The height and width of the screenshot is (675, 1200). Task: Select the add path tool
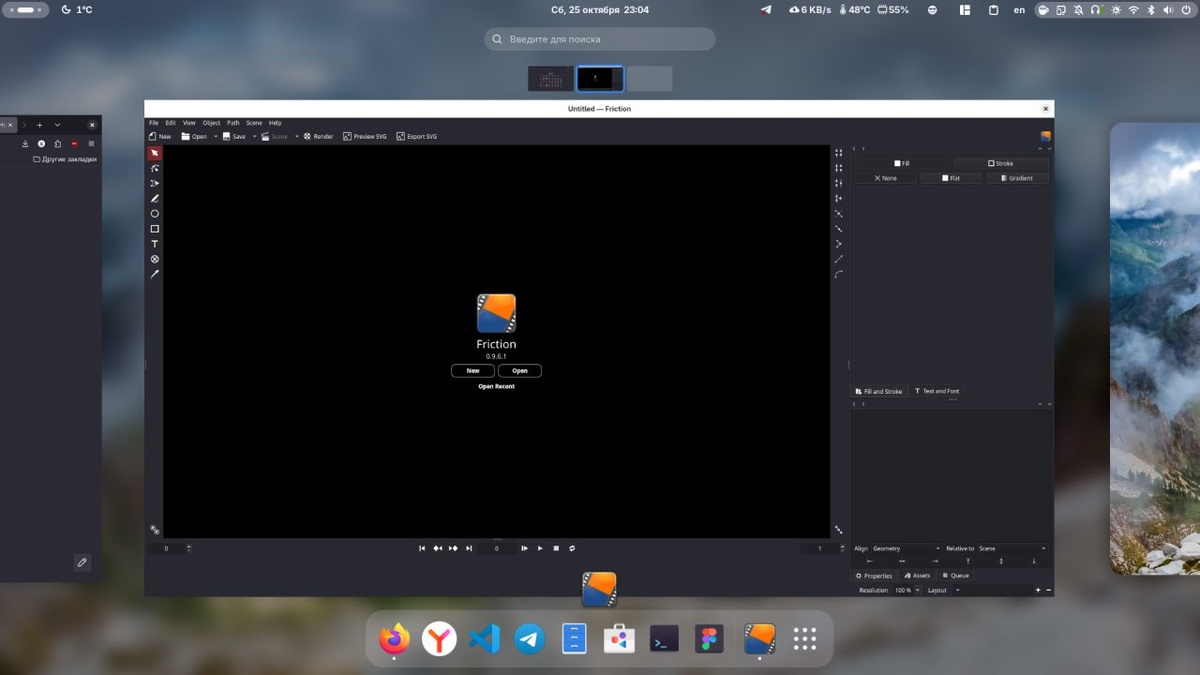click(155, 184)
